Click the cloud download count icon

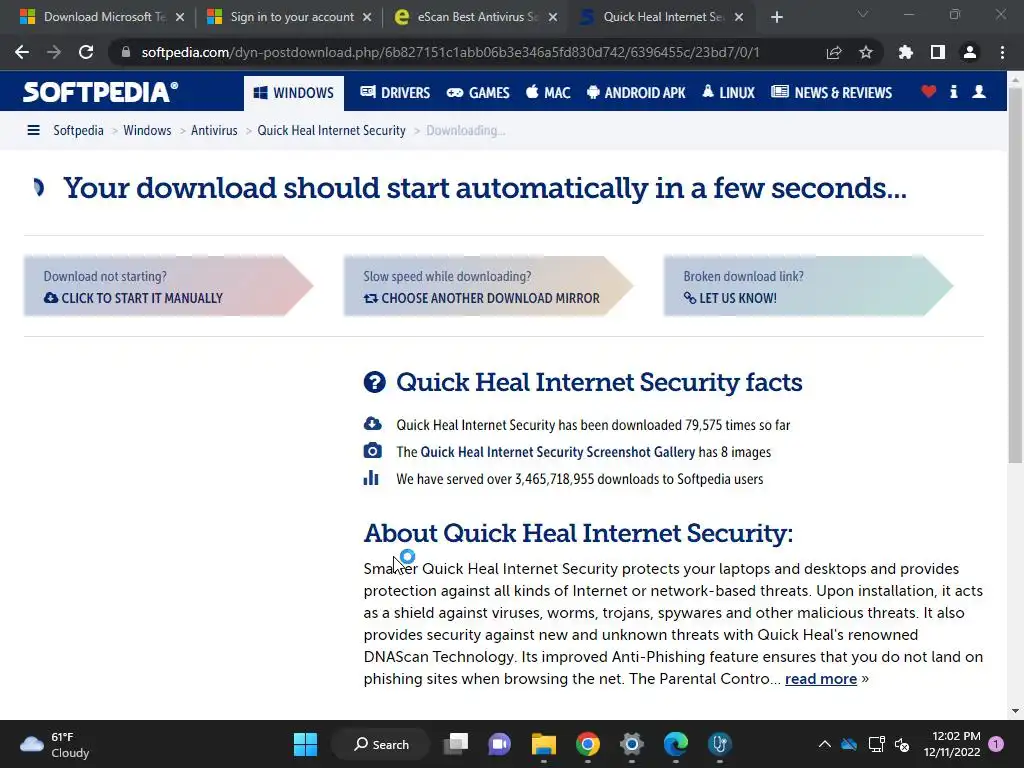(372, 424)
